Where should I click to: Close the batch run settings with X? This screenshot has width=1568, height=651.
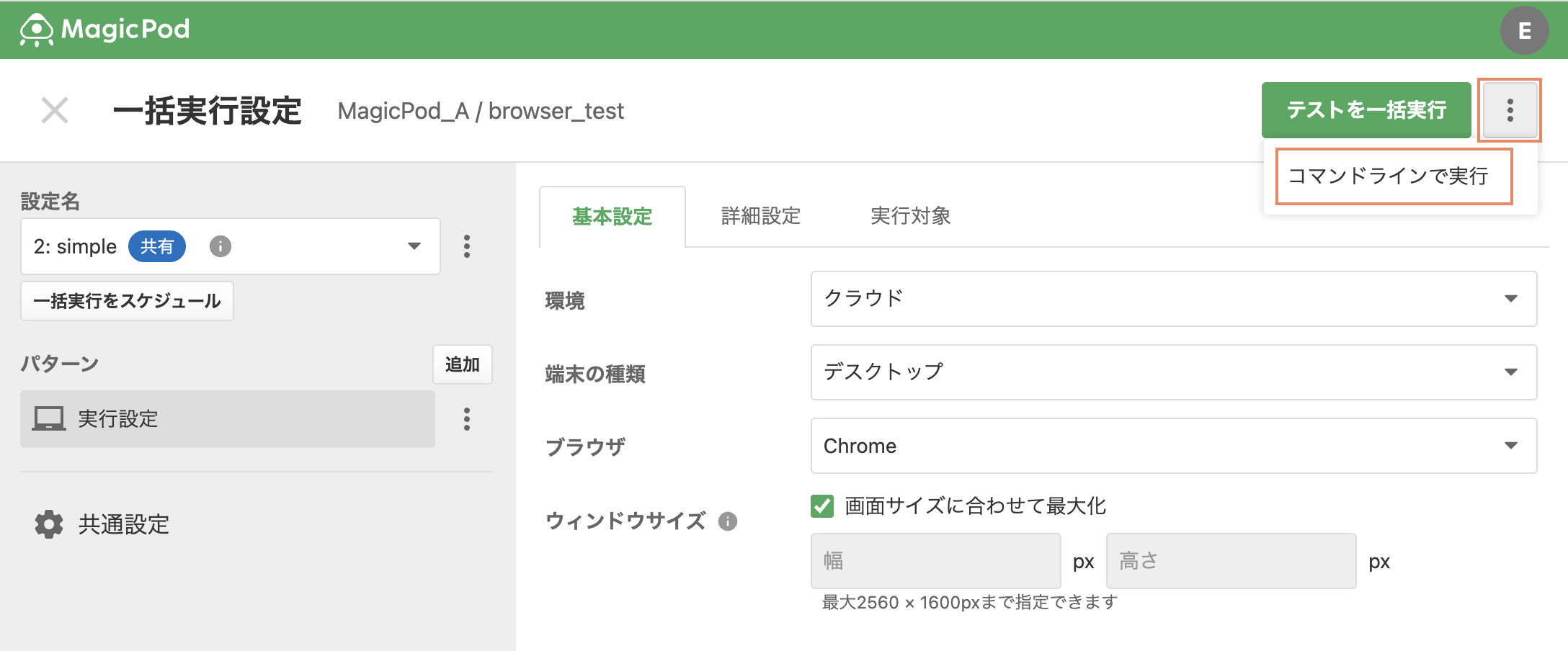click(x=55, y=111)
